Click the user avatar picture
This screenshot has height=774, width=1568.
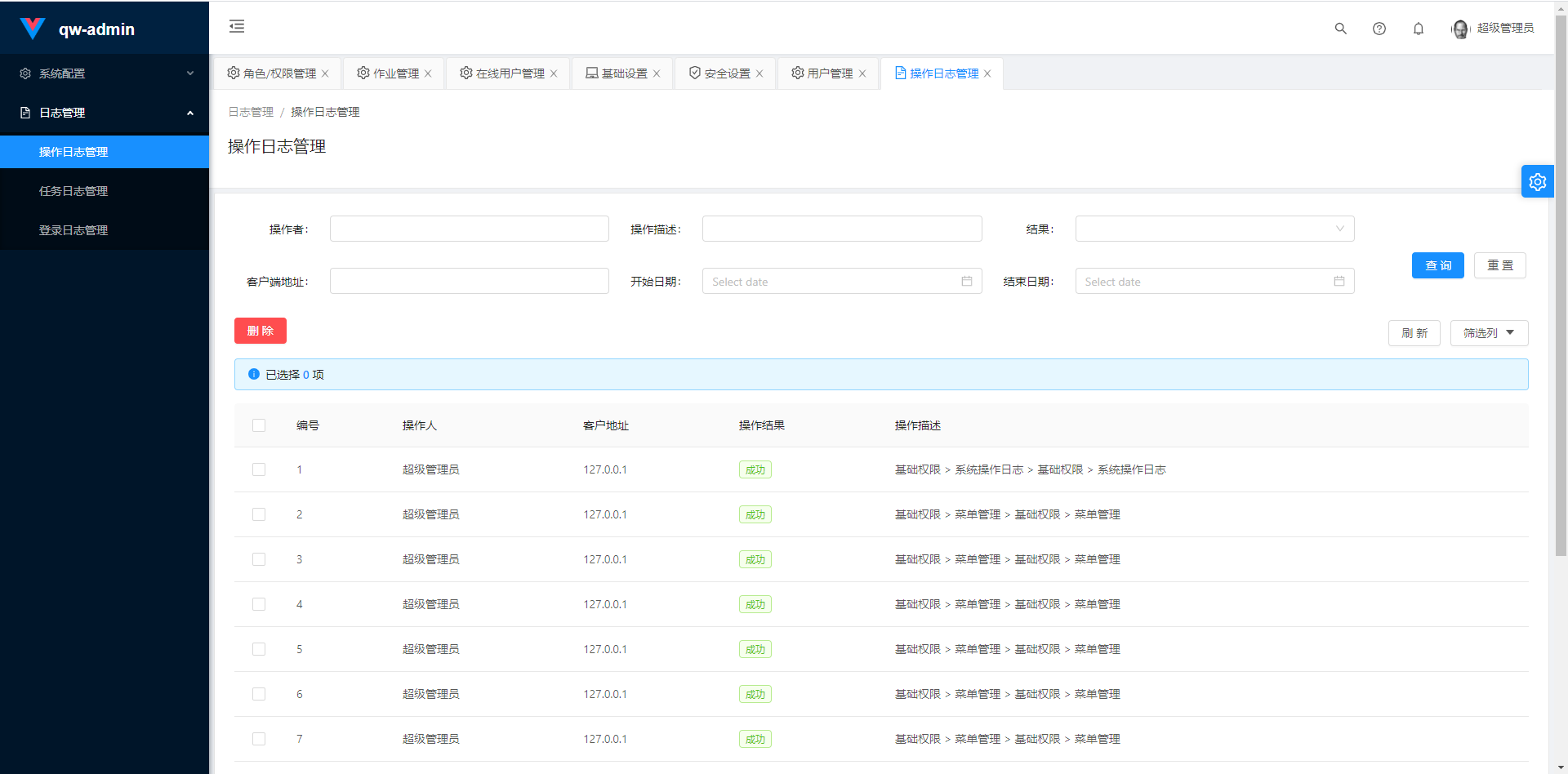pyautogui.click(x=1460, y=29)
